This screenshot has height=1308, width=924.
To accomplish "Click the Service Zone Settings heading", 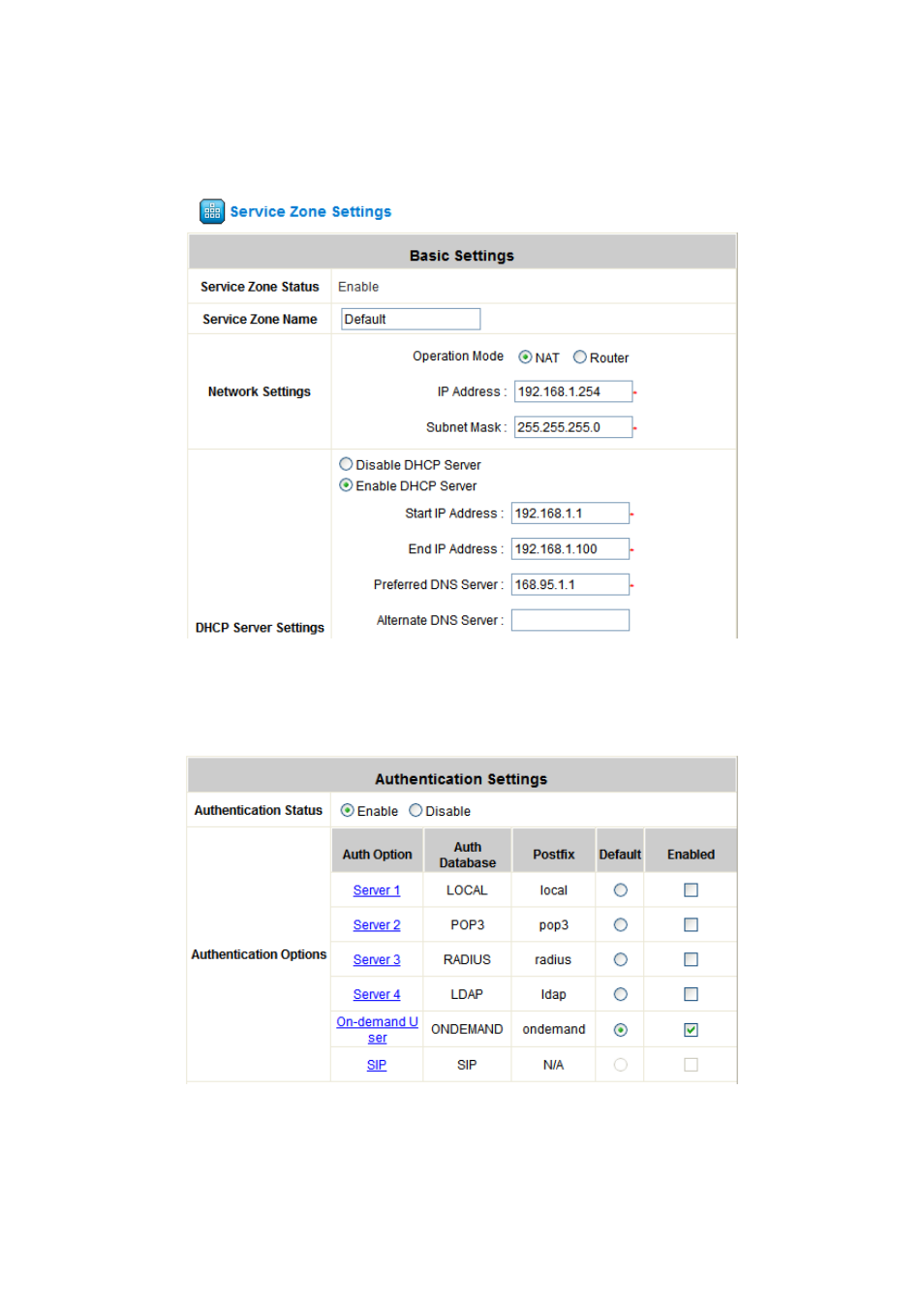I will click(x=311, y=211).
